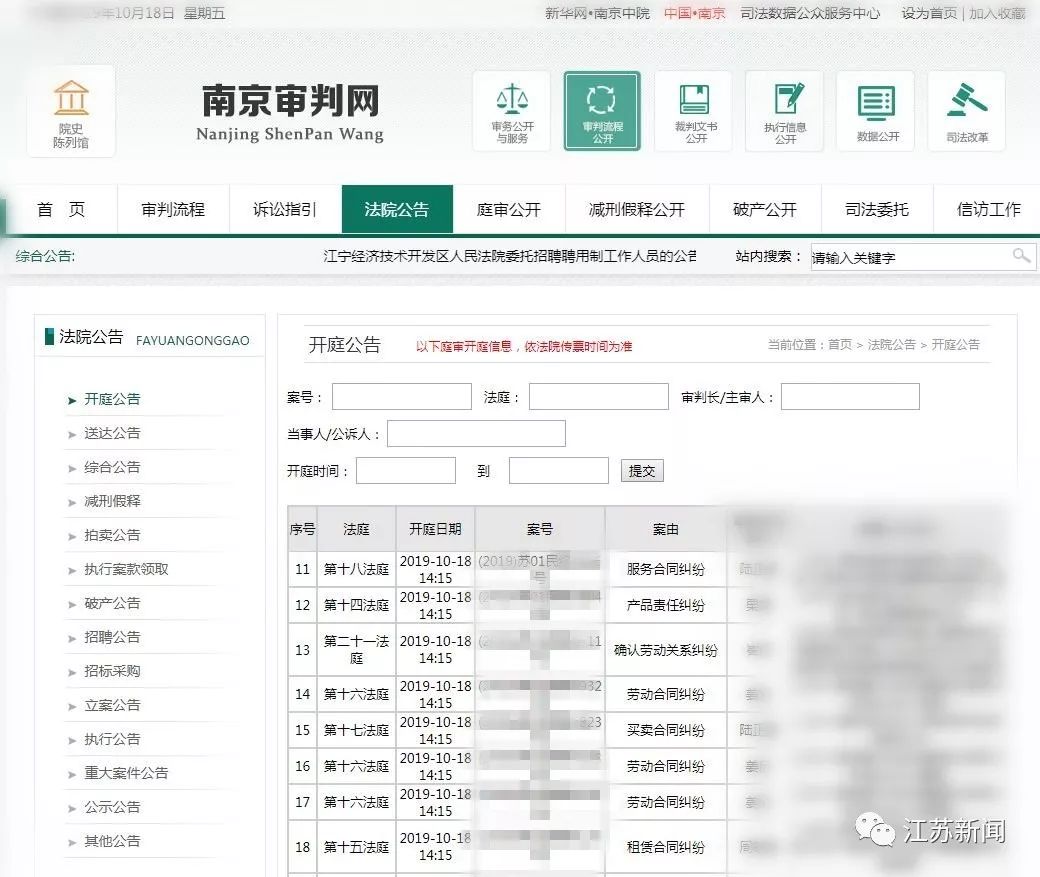Select 立案公告 in sidebar
1040x877 pixels.
point(112,705)
